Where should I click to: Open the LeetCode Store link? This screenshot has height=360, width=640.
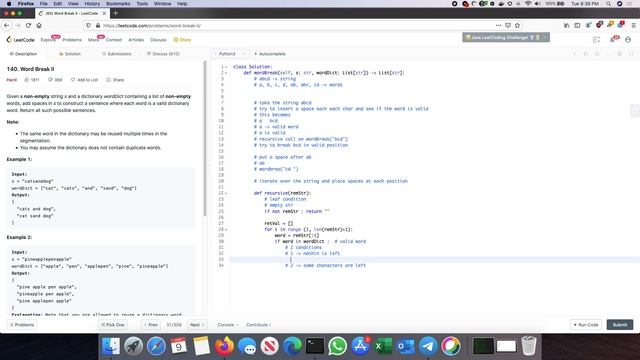[x=182, y=40]
